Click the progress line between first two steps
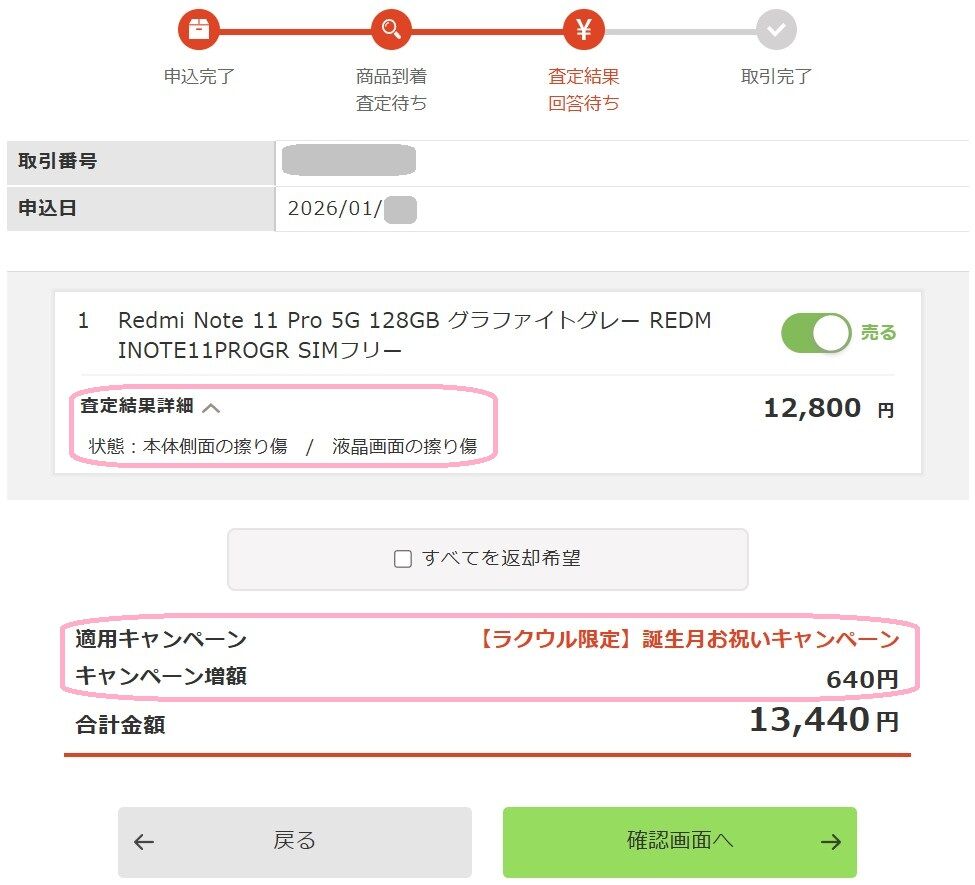975x885 pixels. pos(295,31)
